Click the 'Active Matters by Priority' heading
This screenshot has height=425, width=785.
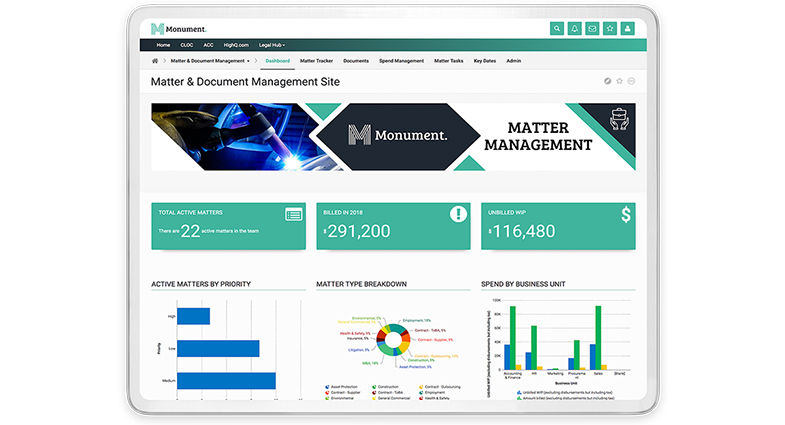[x=201, y=284]
